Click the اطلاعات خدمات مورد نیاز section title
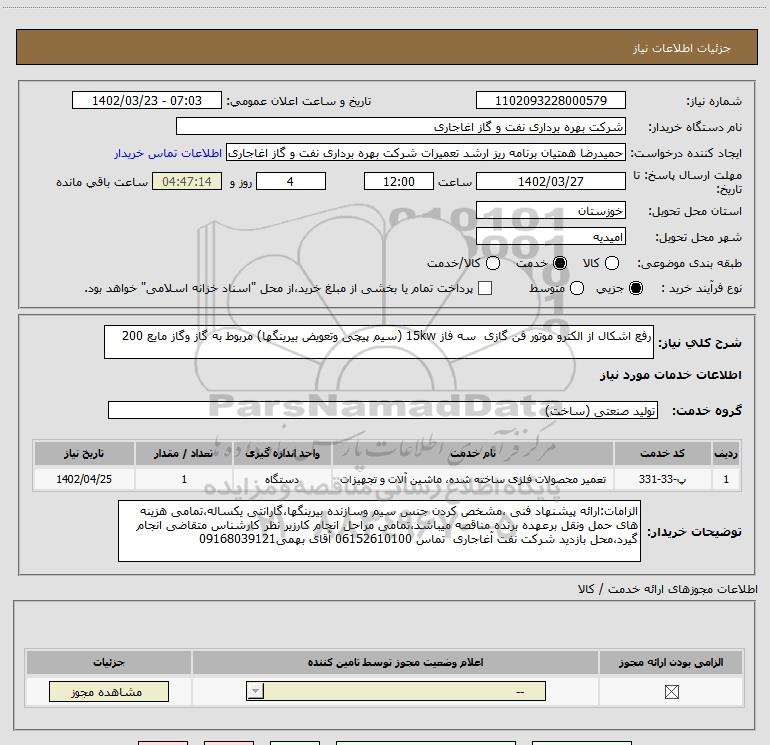This screenshot has height=745, width=770. (670, 375)
